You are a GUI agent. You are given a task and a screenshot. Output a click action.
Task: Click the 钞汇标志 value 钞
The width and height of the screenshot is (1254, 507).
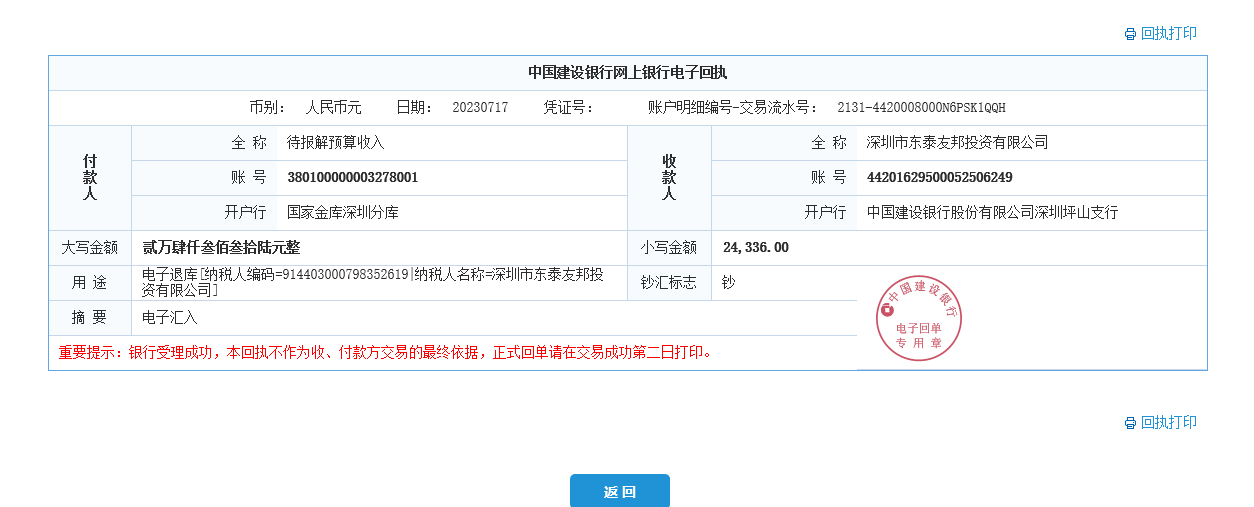pos(729,283)
